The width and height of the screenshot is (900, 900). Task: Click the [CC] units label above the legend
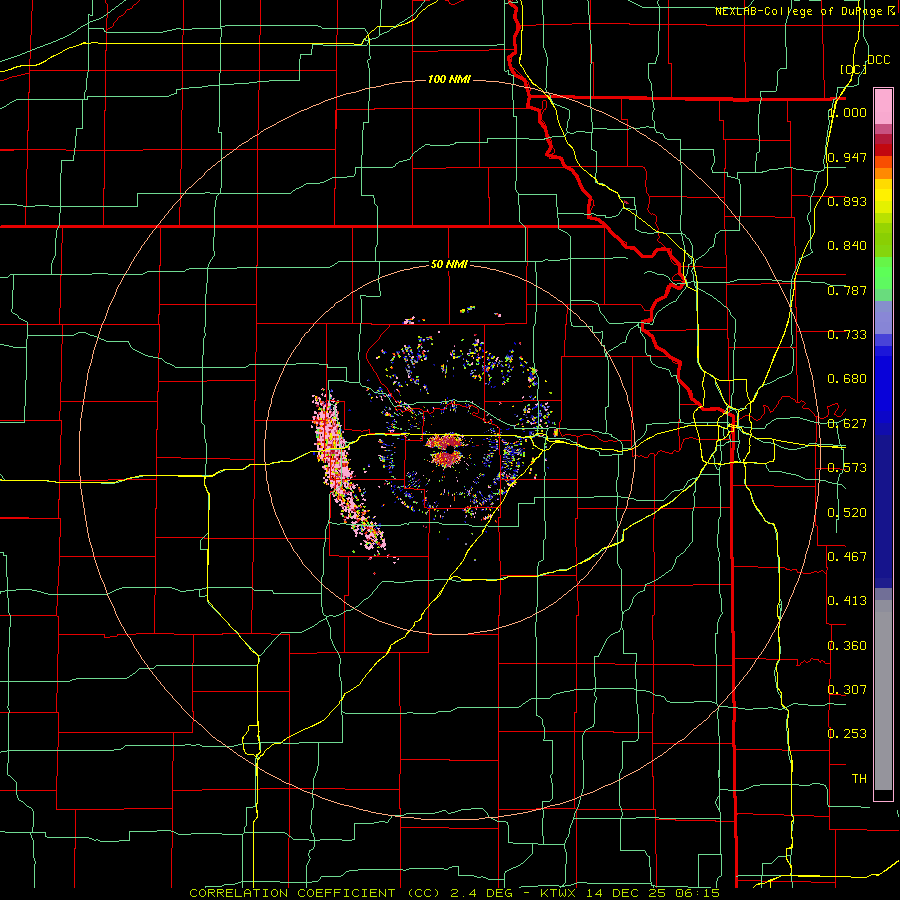tap(853, 69)
